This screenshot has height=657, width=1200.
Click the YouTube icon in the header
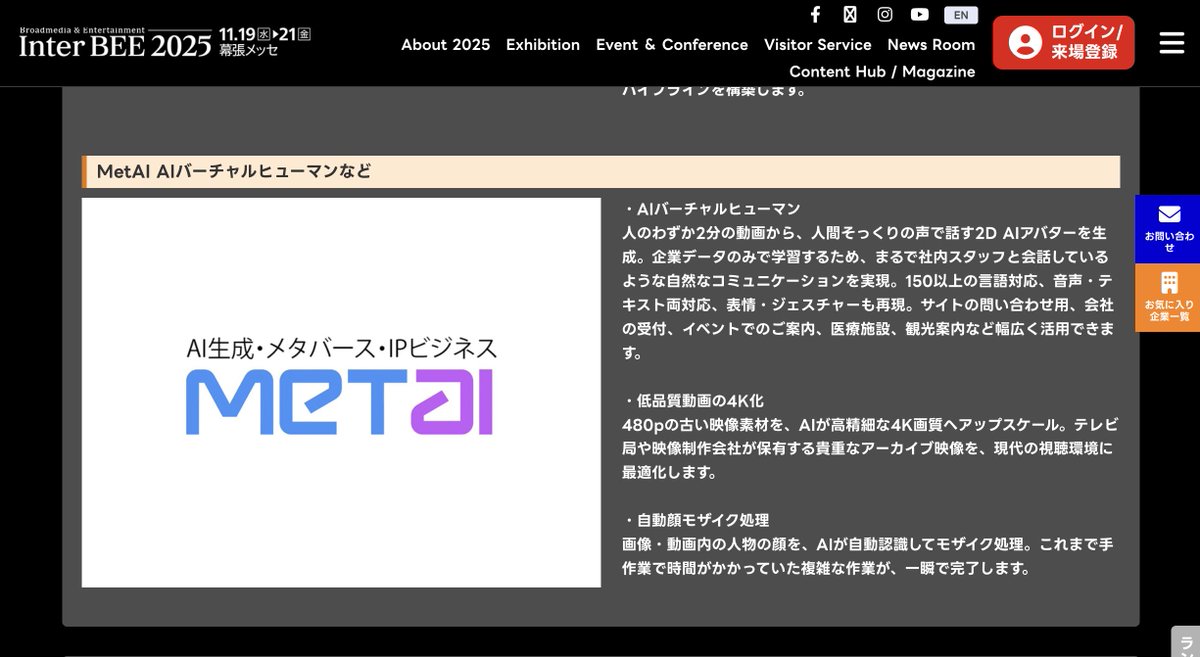coord(920,14)
